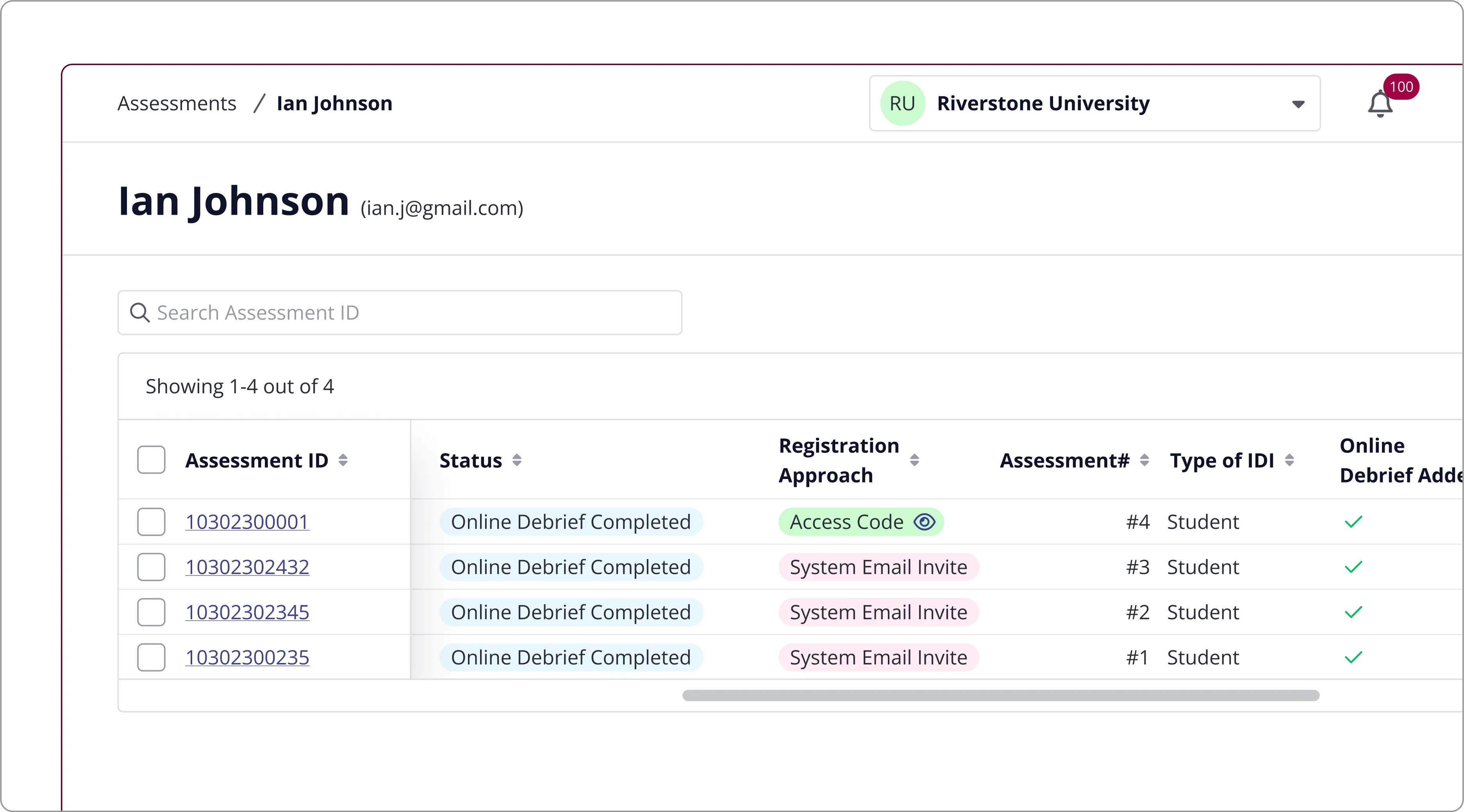This screenshot has width=1464, height=812.
Task: Click the #3 assessment number cell
Action: coord(1138,567)
